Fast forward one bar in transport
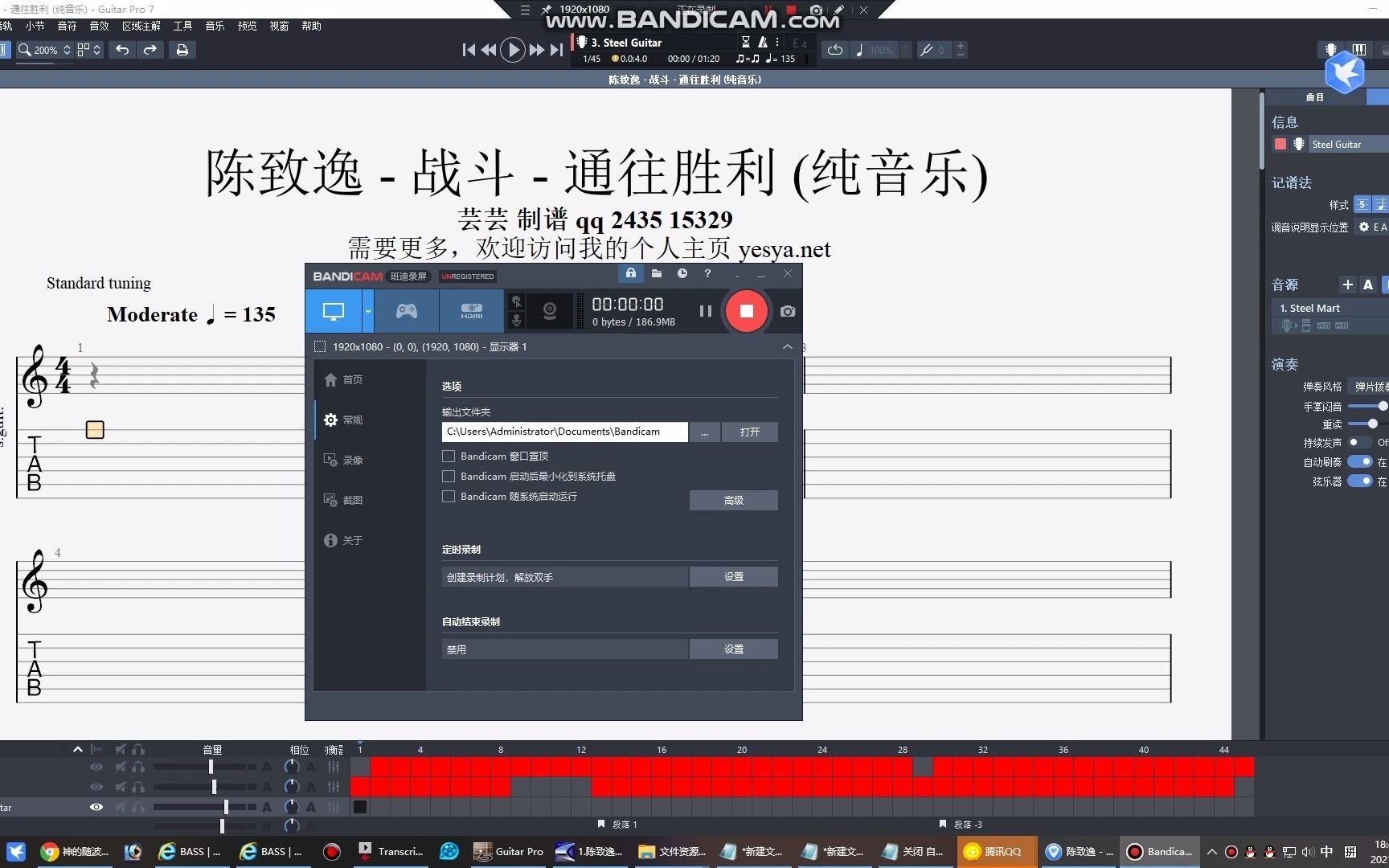The width and height of the screenshot is (1389, 868). (536, 50)
